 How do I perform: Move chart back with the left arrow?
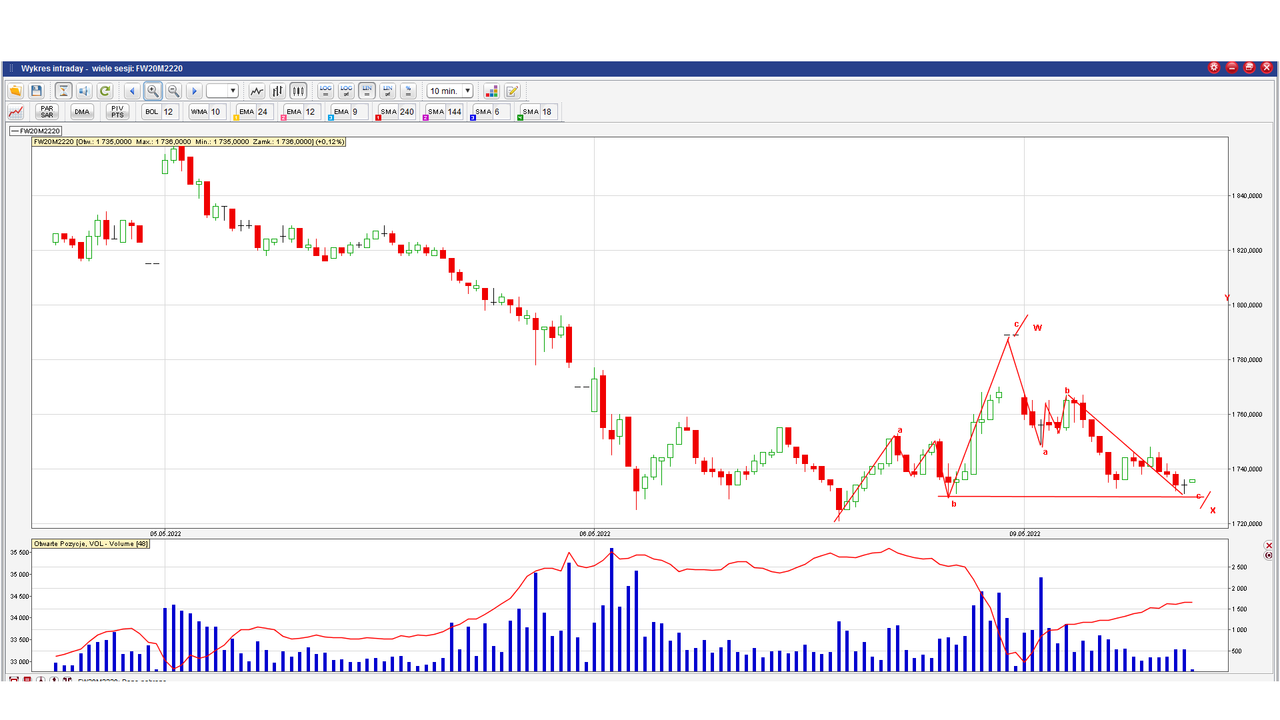click(132, 91)
